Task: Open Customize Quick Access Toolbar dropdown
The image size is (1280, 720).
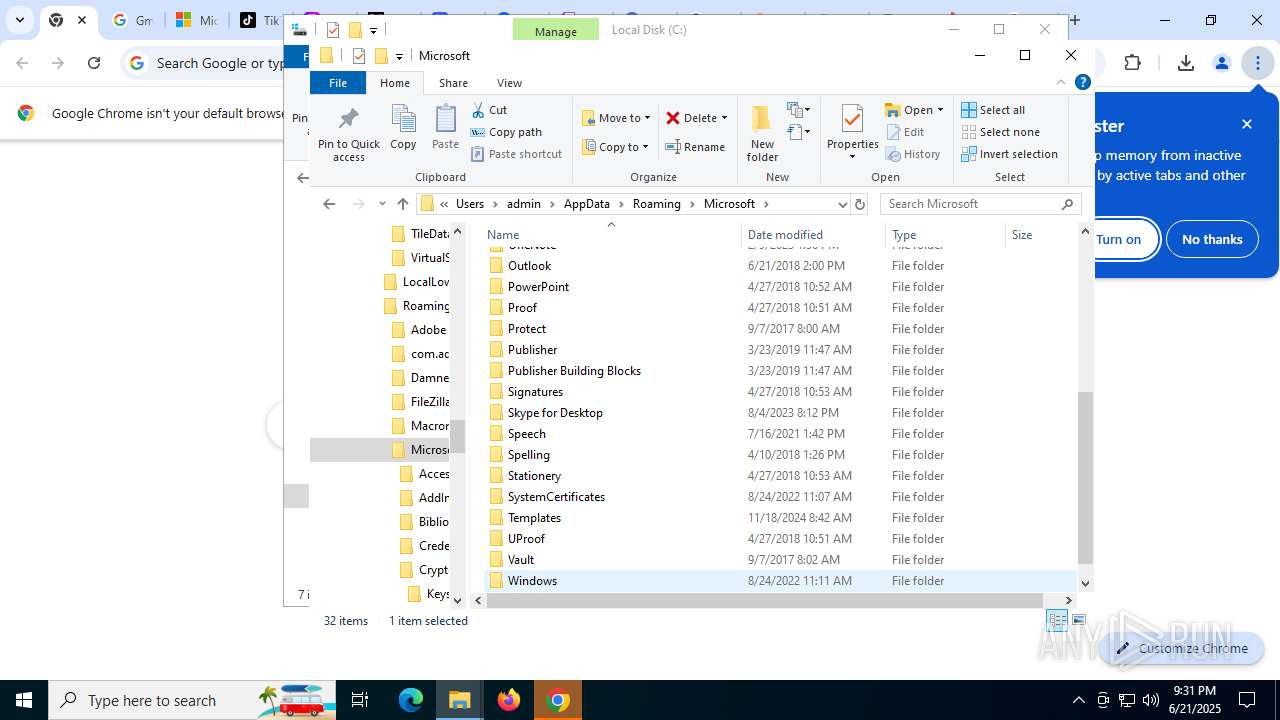Action: (x=399, y=56)
